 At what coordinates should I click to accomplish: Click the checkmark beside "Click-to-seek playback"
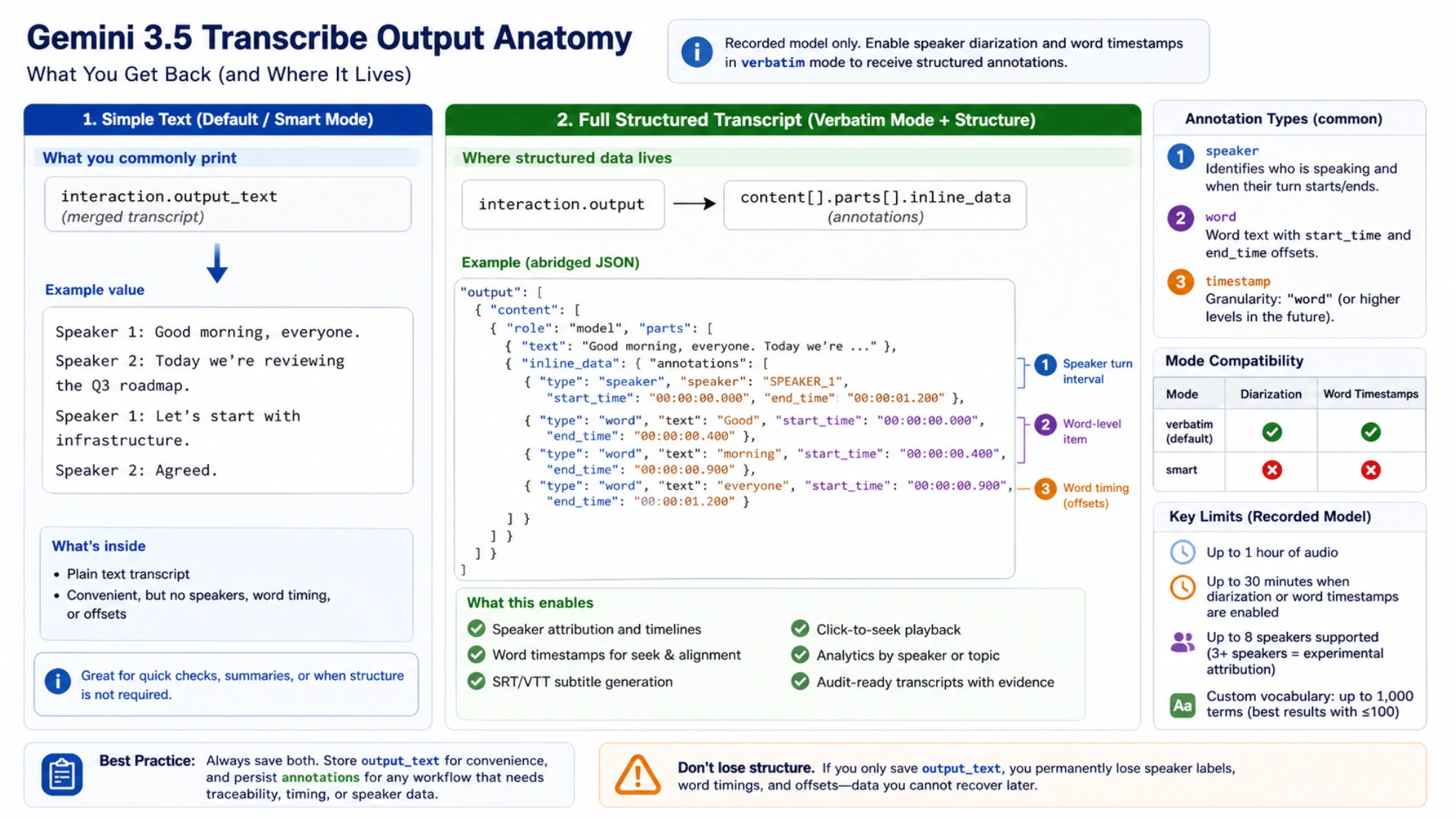(800, 629)
